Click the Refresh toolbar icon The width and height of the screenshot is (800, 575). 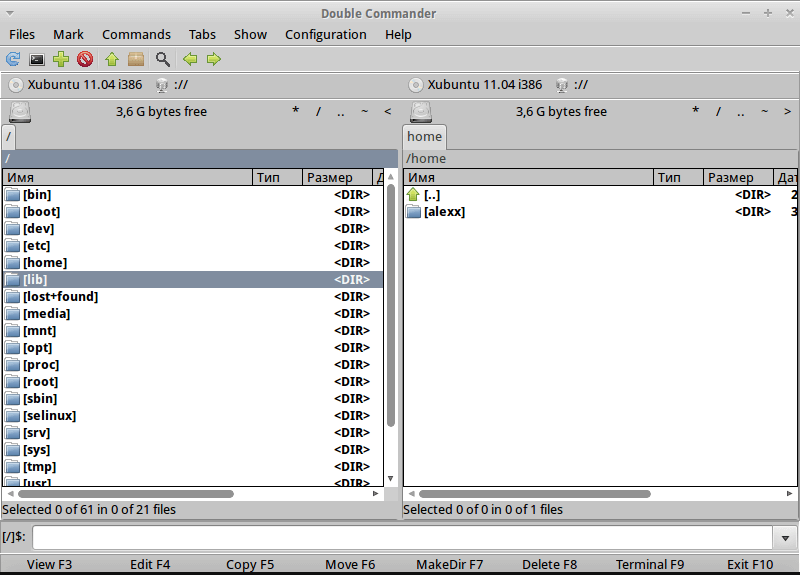13,60
